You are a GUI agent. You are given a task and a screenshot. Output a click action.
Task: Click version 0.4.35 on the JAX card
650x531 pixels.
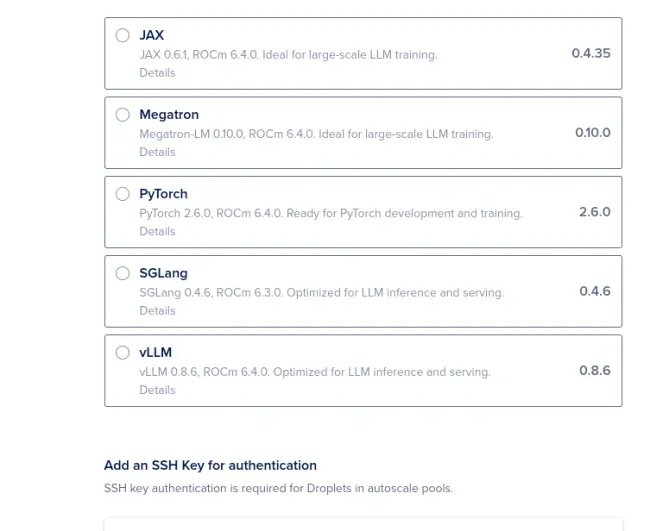[x=591, y=53]
